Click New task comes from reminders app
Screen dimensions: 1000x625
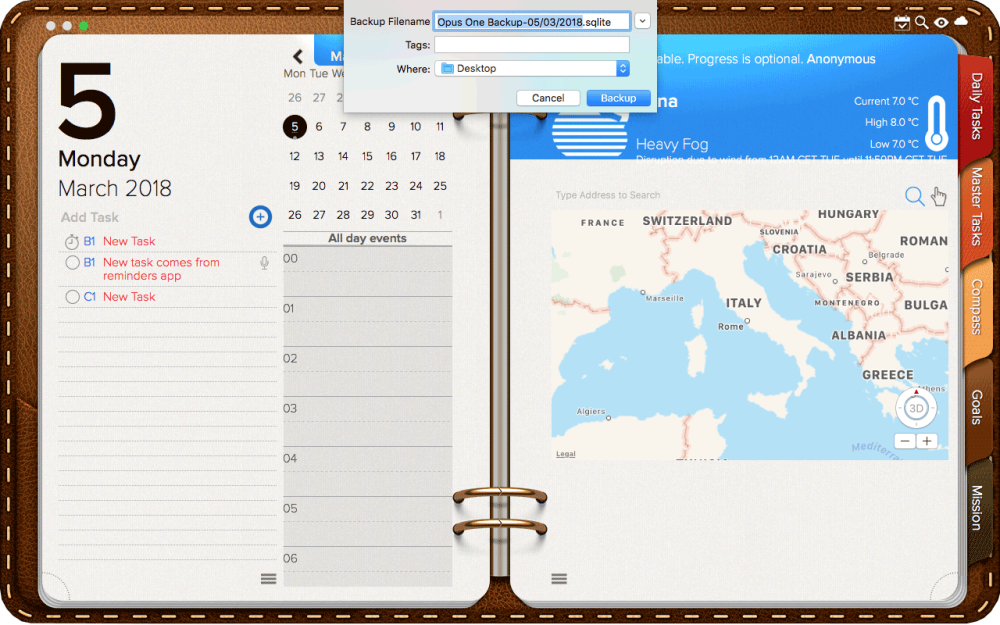tap(161, 269)
